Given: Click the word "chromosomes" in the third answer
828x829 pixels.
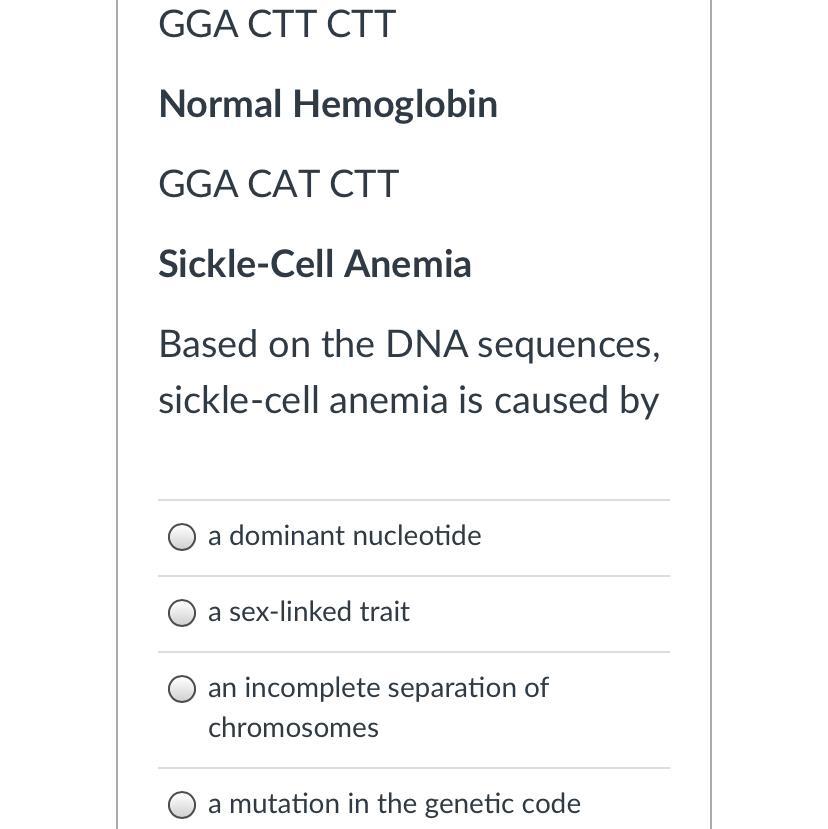Looking at the screenshot, I should coord(293,728).
